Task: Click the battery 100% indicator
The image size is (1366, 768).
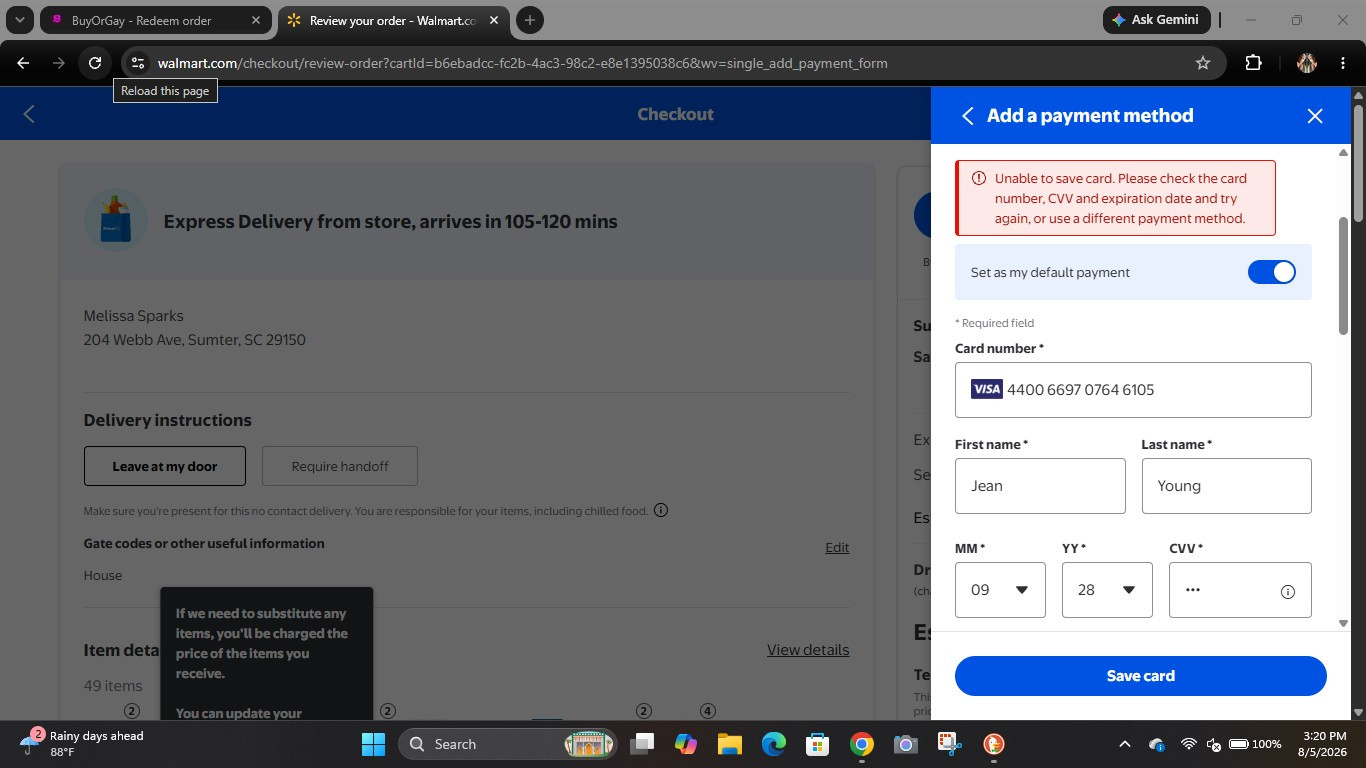Action: [1255, 744]
